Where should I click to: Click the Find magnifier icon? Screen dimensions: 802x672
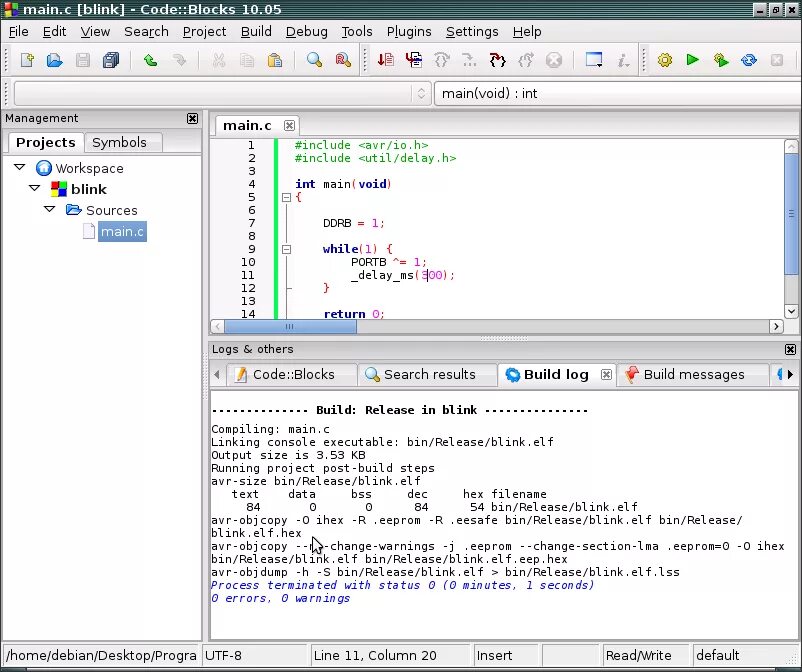(x=314, y=60)
